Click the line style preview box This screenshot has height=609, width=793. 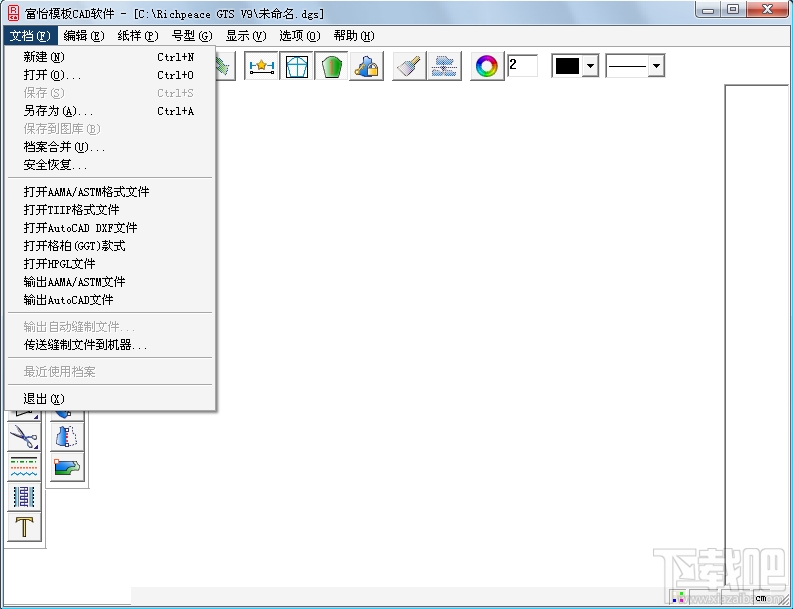coord(627,66)
